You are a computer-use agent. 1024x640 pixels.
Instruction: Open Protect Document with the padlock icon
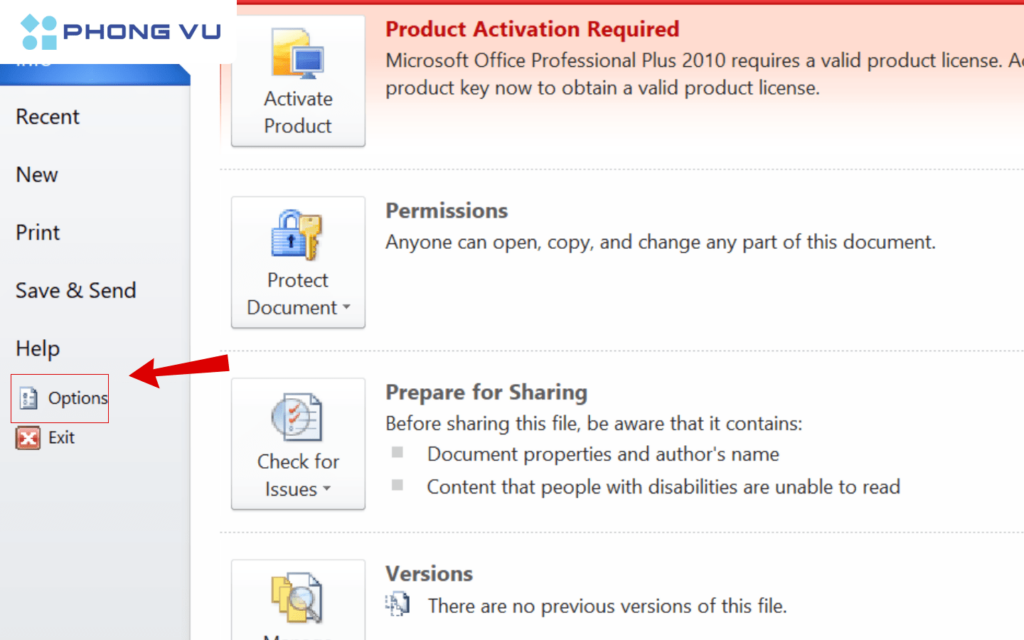tap(297, 237)
